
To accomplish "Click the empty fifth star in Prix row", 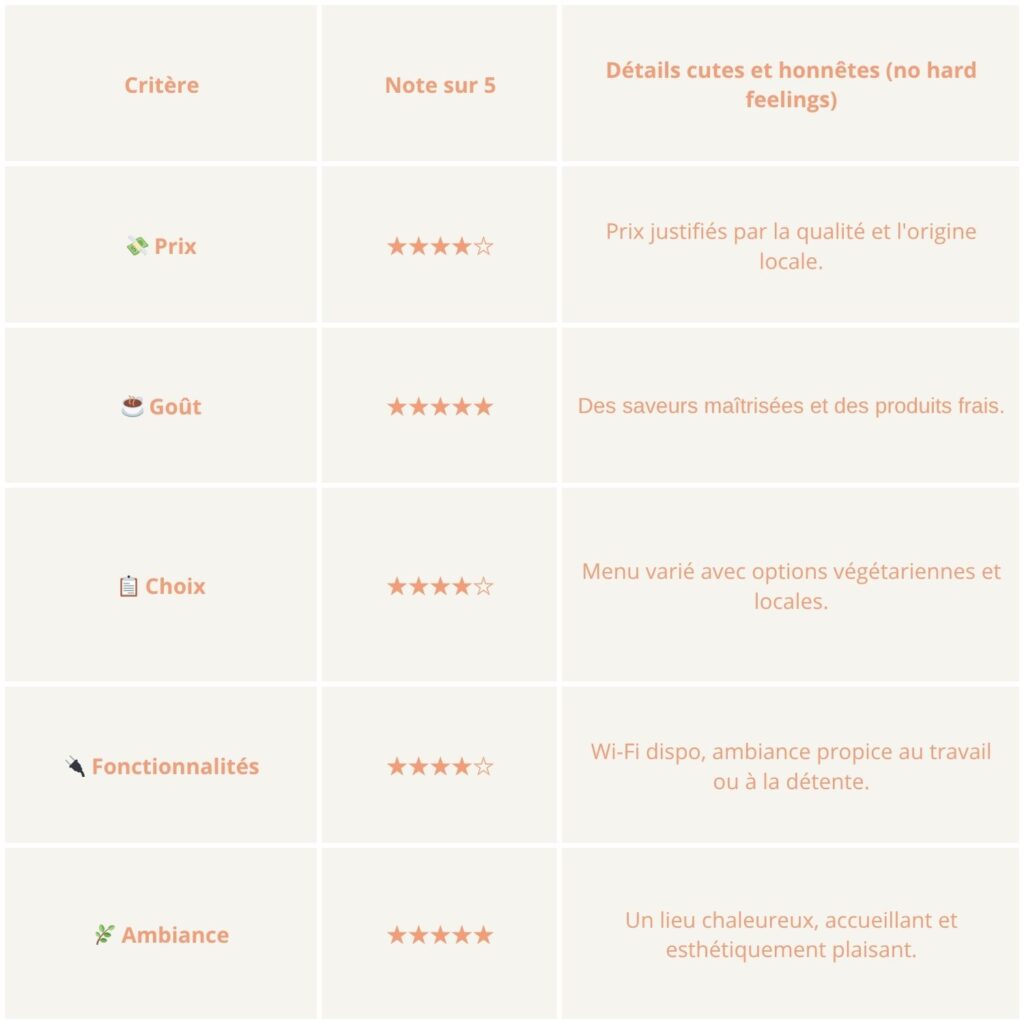I will (x=483, y=246).
